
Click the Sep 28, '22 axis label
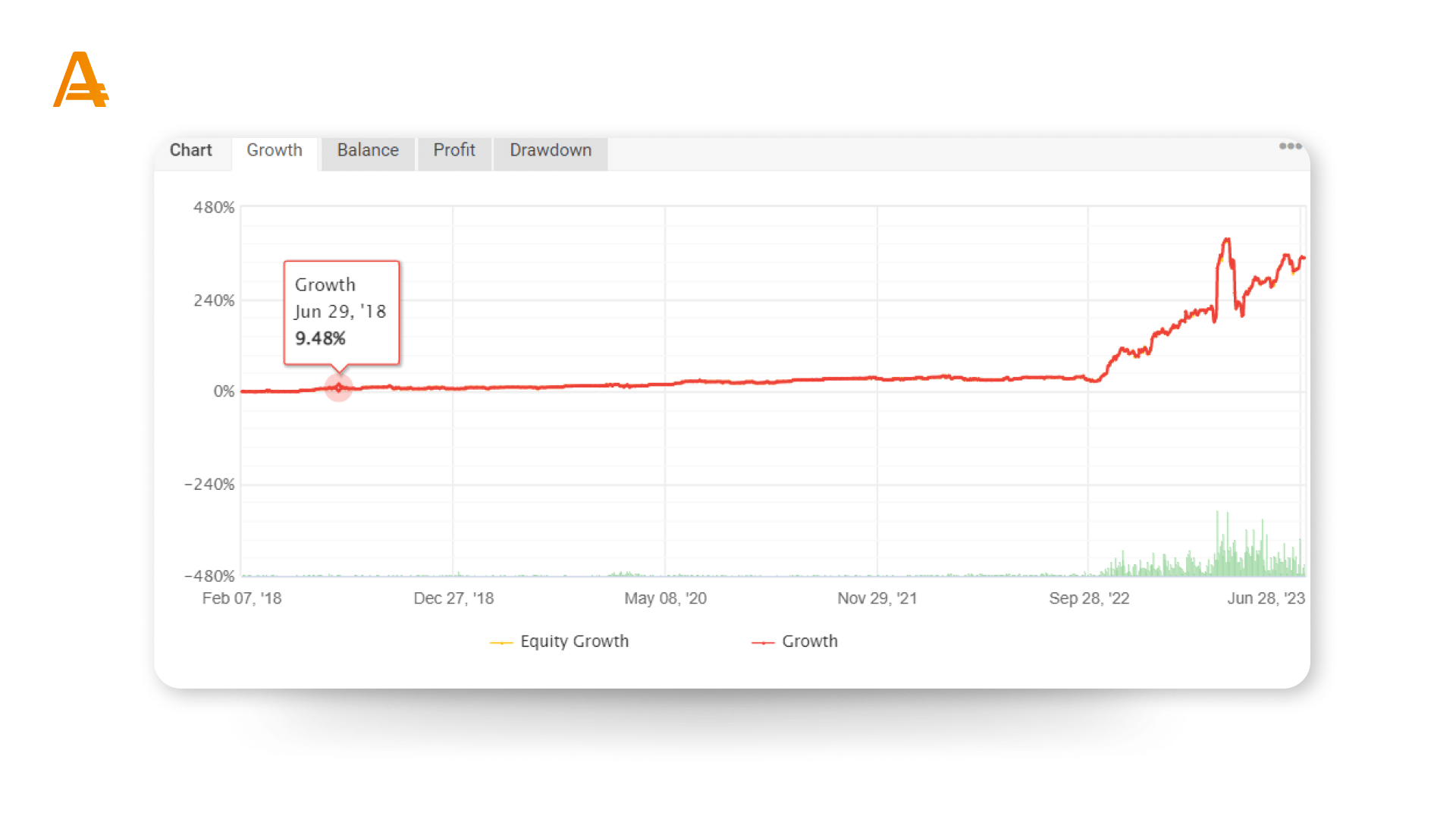click(x=1089, y=598)
